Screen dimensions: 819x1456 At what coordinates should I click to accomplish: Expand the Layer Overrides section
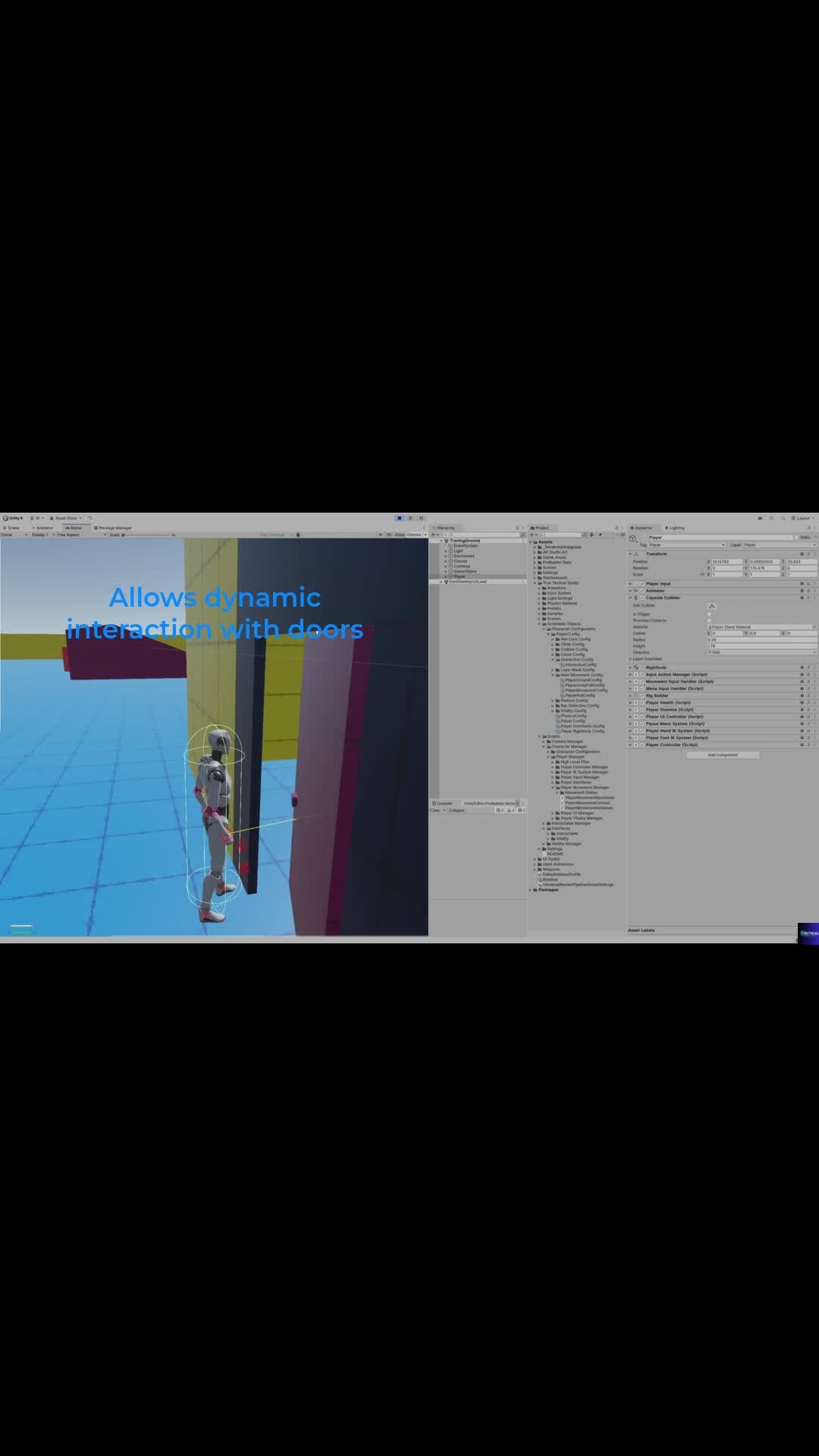(x=631, y=659)
